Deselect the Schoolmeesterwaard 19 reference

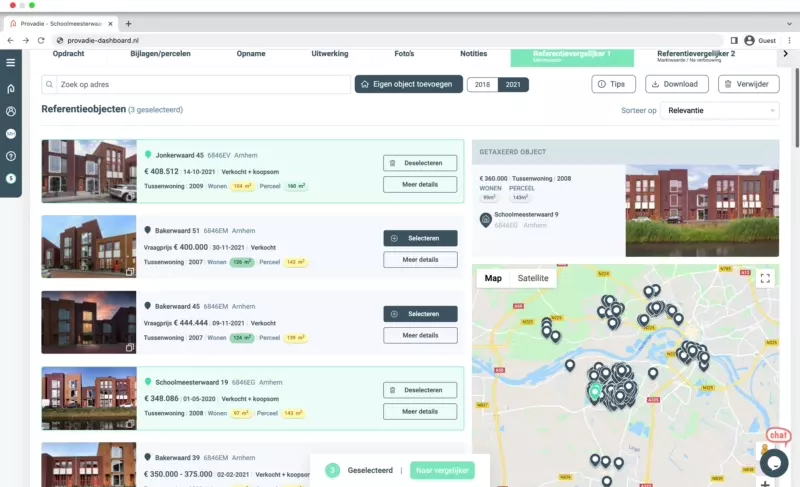[x=420, y=390]
